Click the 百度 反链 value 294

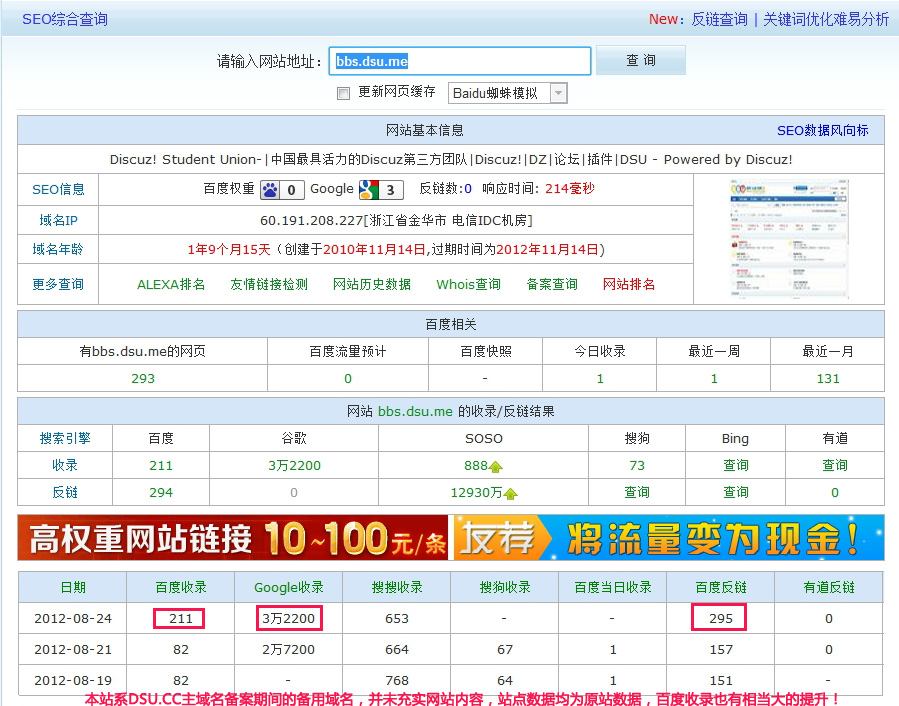coord(161,493)
